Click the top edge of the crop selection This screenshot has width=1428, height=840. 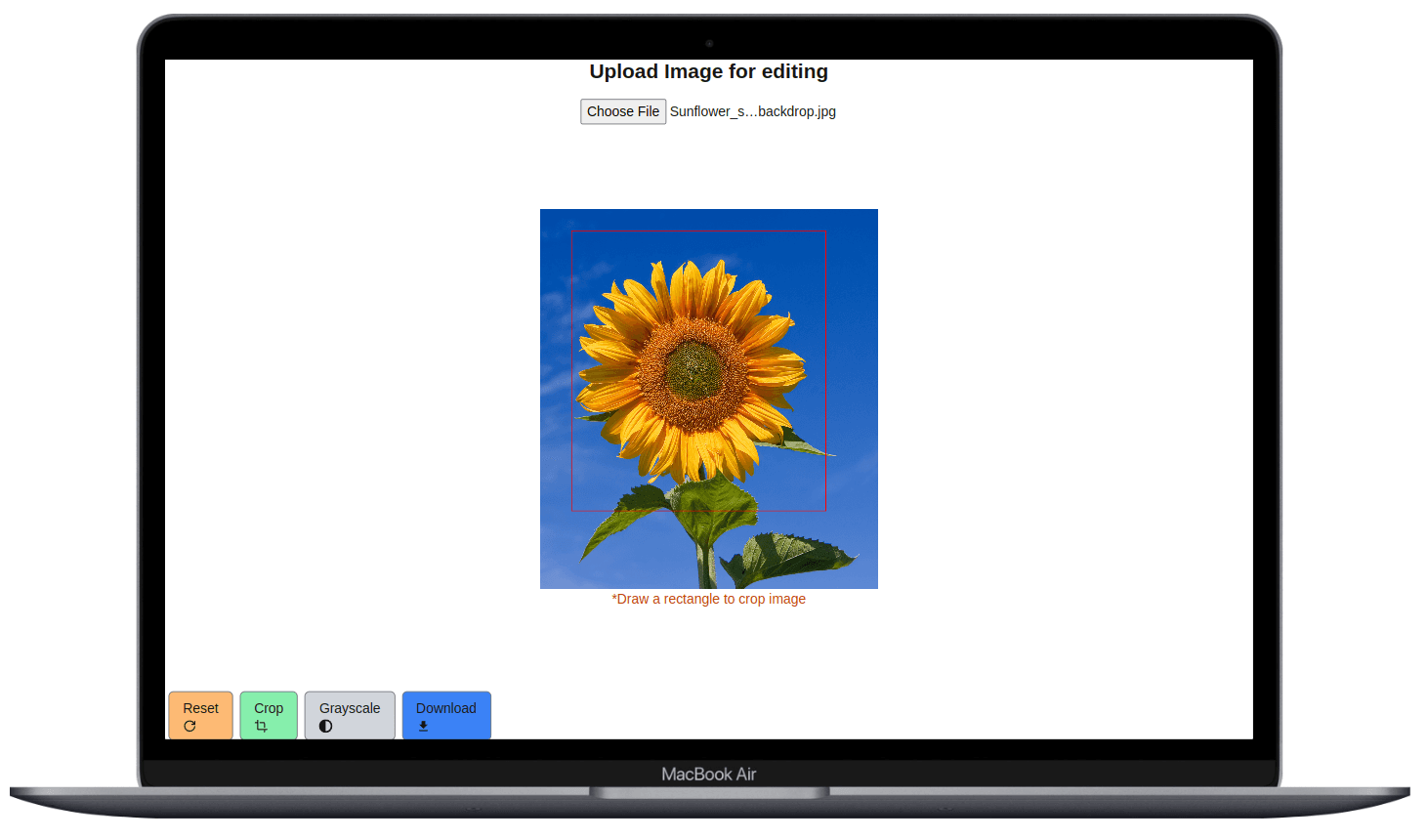[x=698, y=231]
